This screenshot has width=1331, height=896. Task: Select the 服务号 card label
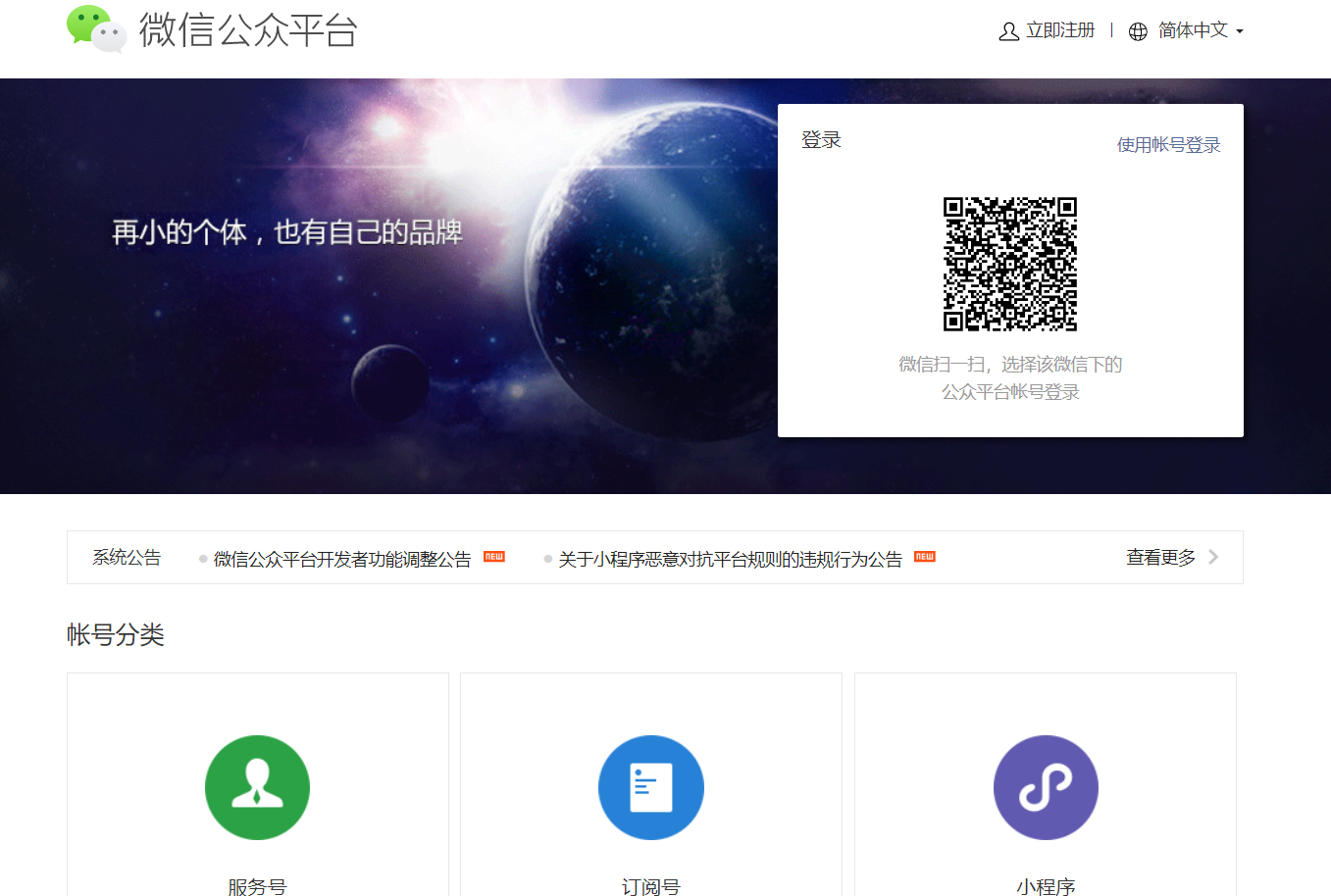click(257, 886)
